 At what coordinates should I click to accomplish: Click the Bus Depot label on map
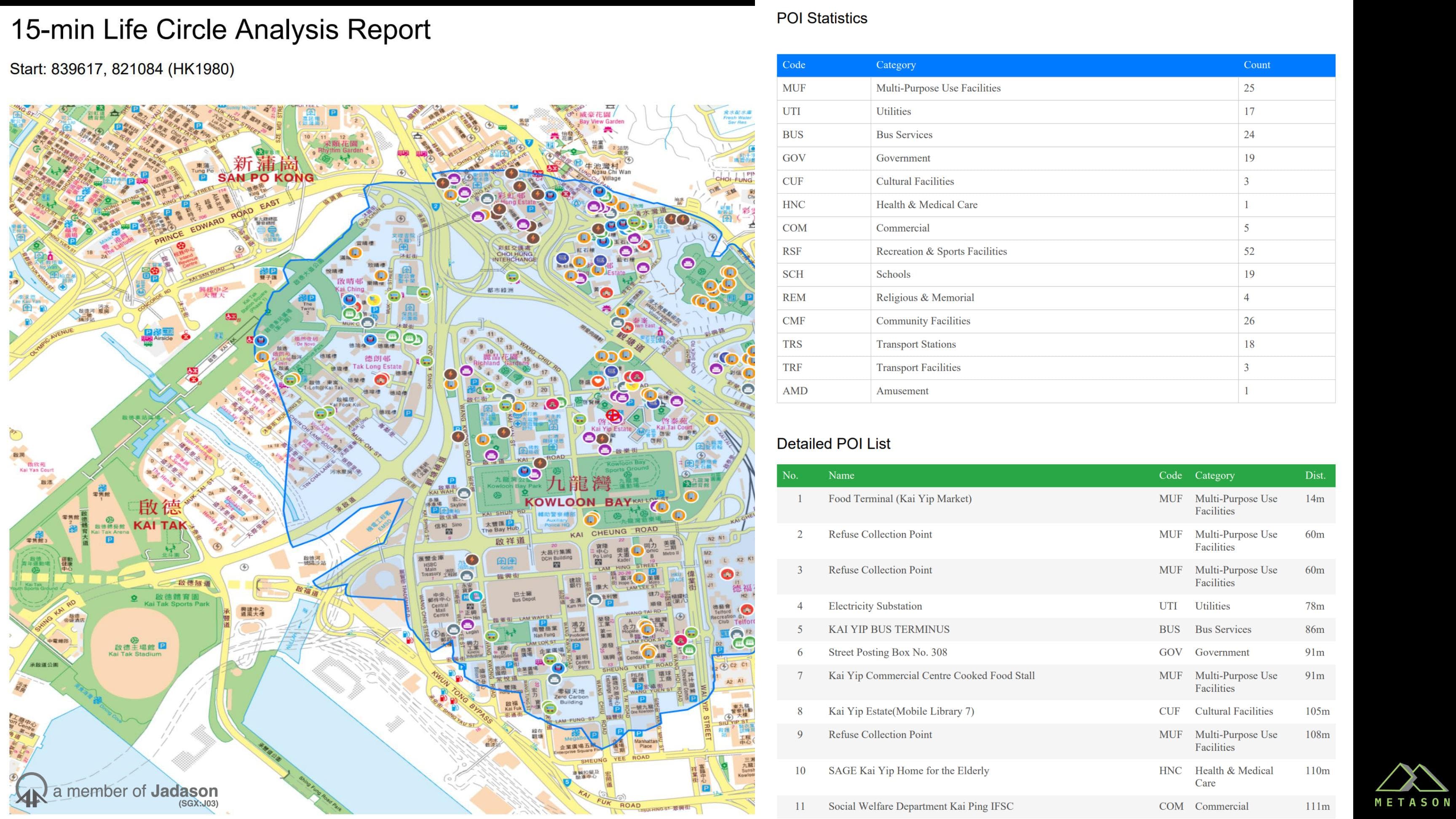[x=524, y=600]
